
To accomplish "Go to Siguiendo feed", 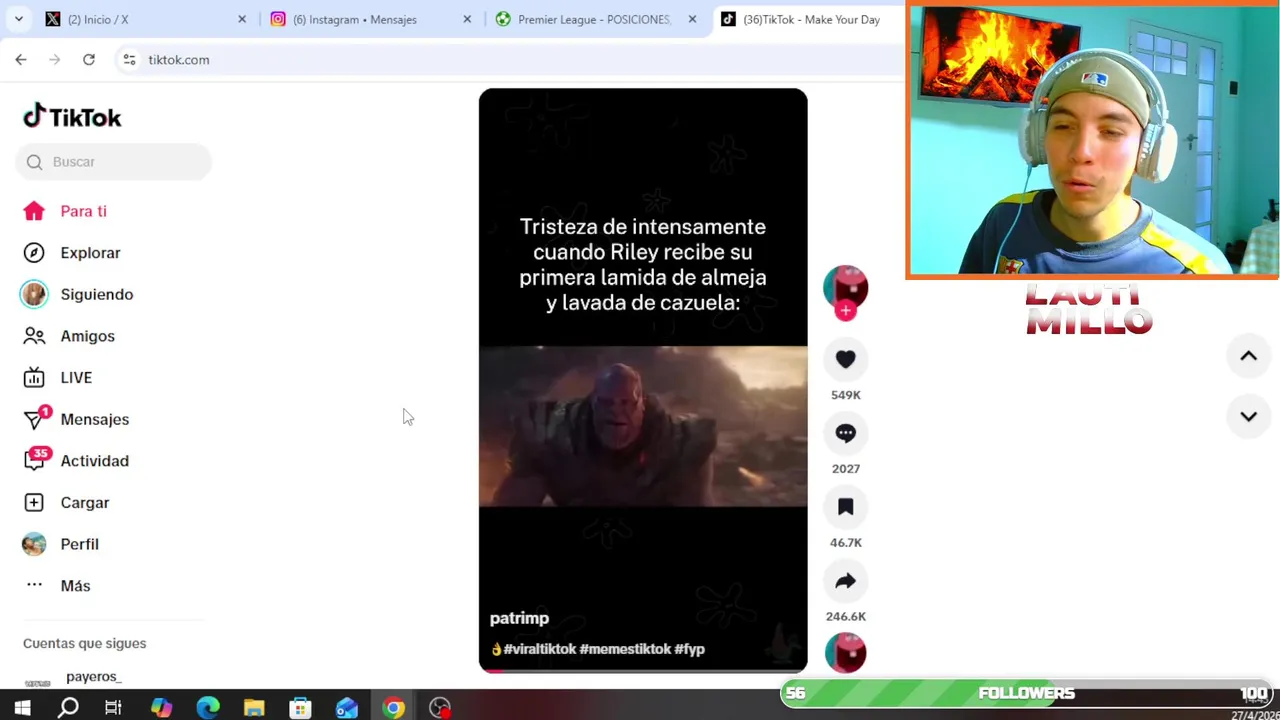I will [96, 295].
